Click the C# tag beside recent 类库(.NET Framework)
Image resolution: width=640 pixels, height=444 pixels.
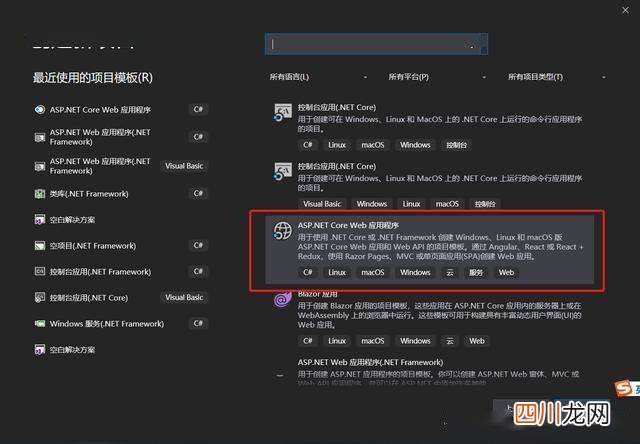[x=198, y=193]
